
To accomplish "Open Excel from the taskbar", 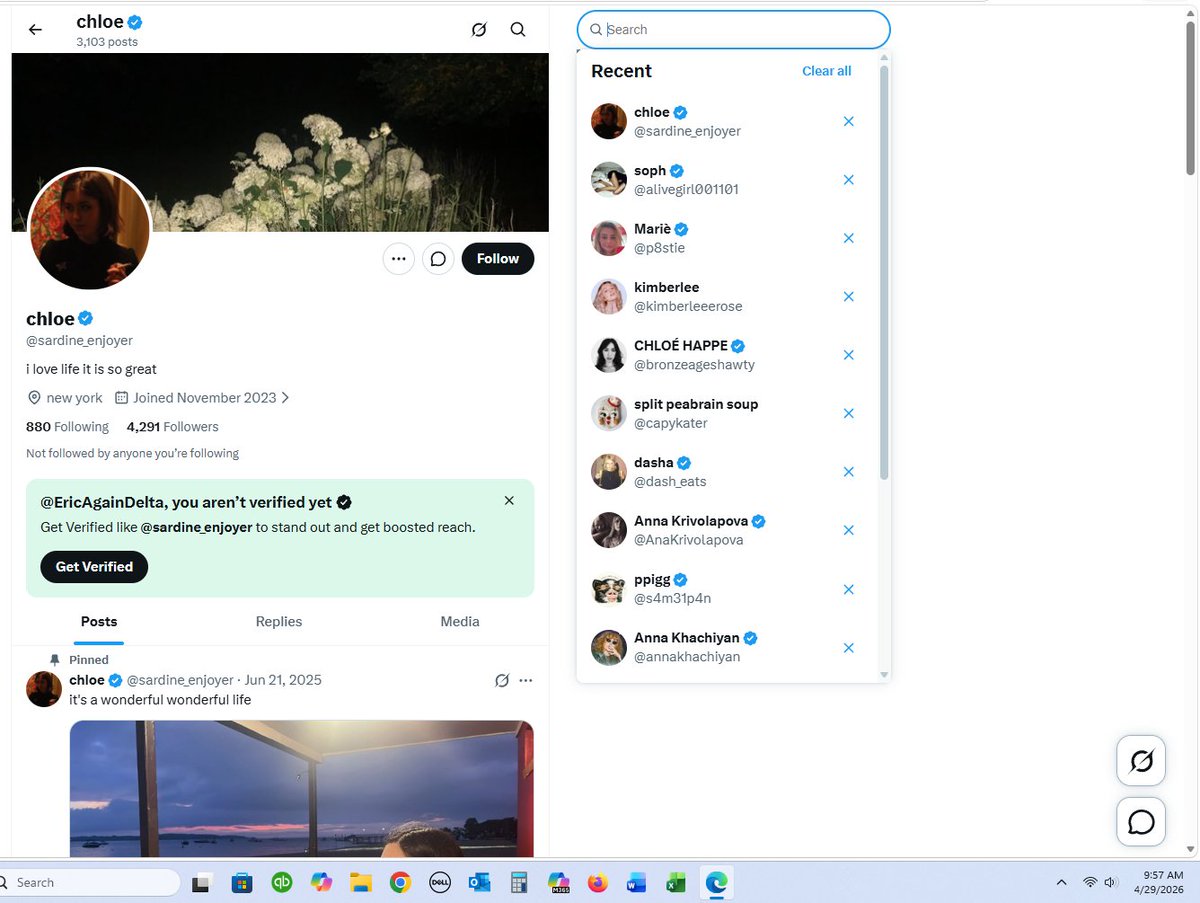I will coord(676,883).
